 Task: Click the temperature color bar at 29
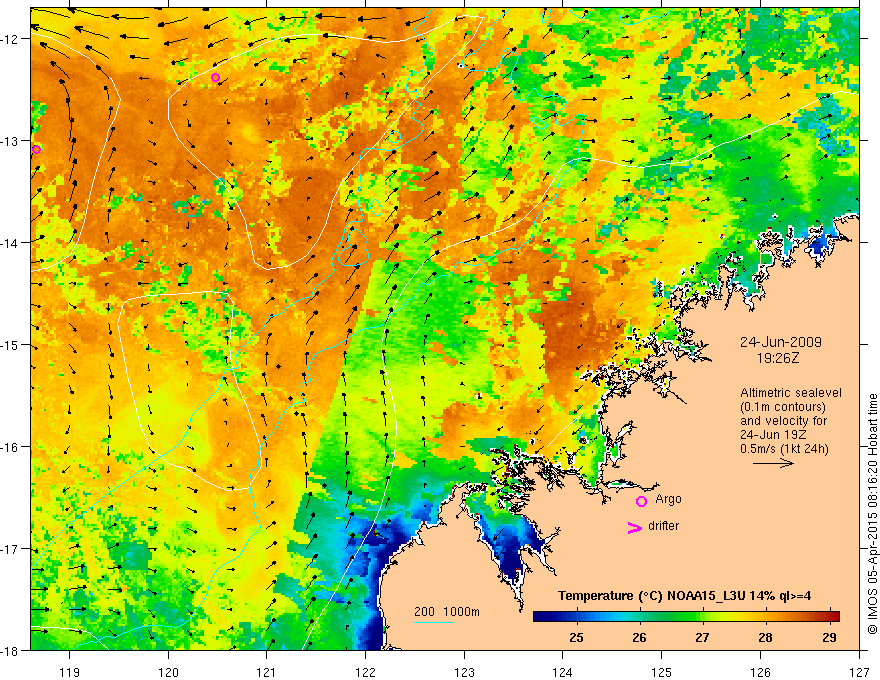[x=829, y=617]
